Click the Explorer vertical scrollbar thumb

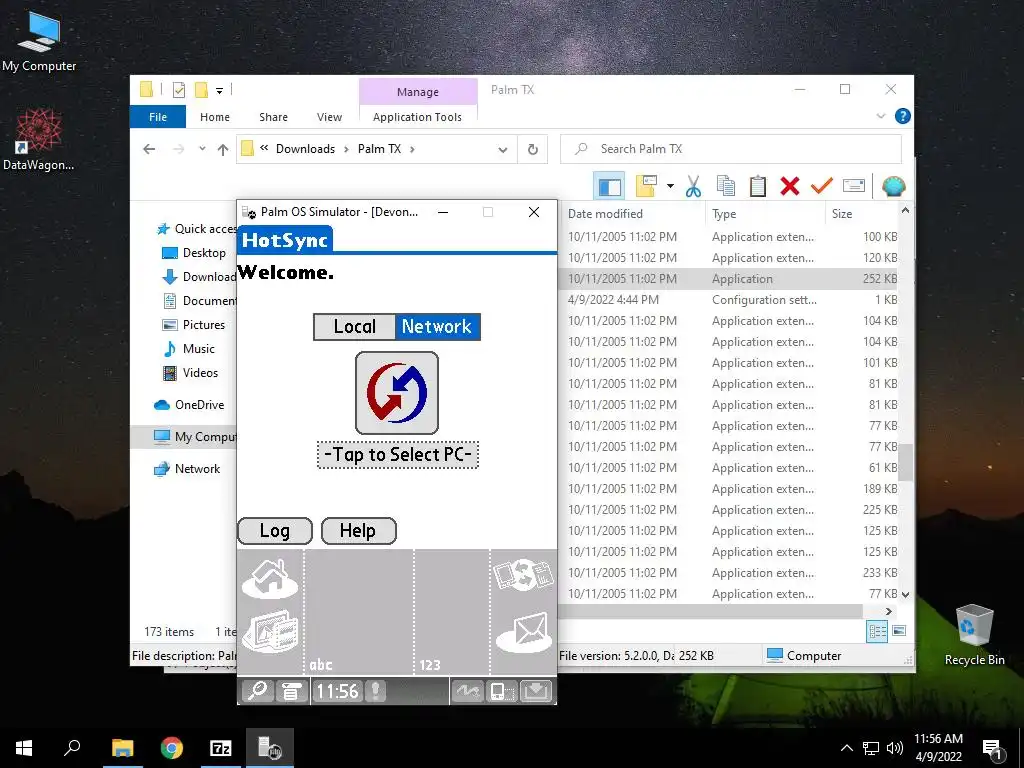905,462
